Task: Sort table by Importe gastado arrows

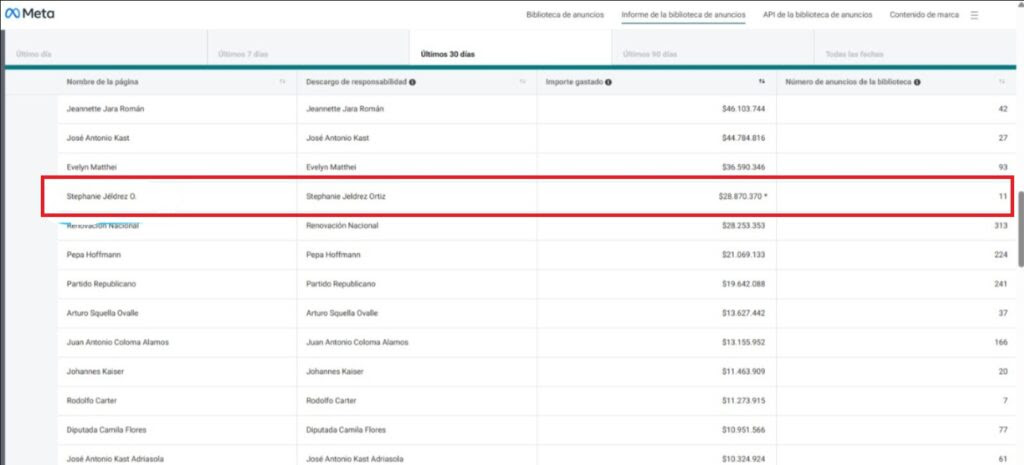Action: 762,82
